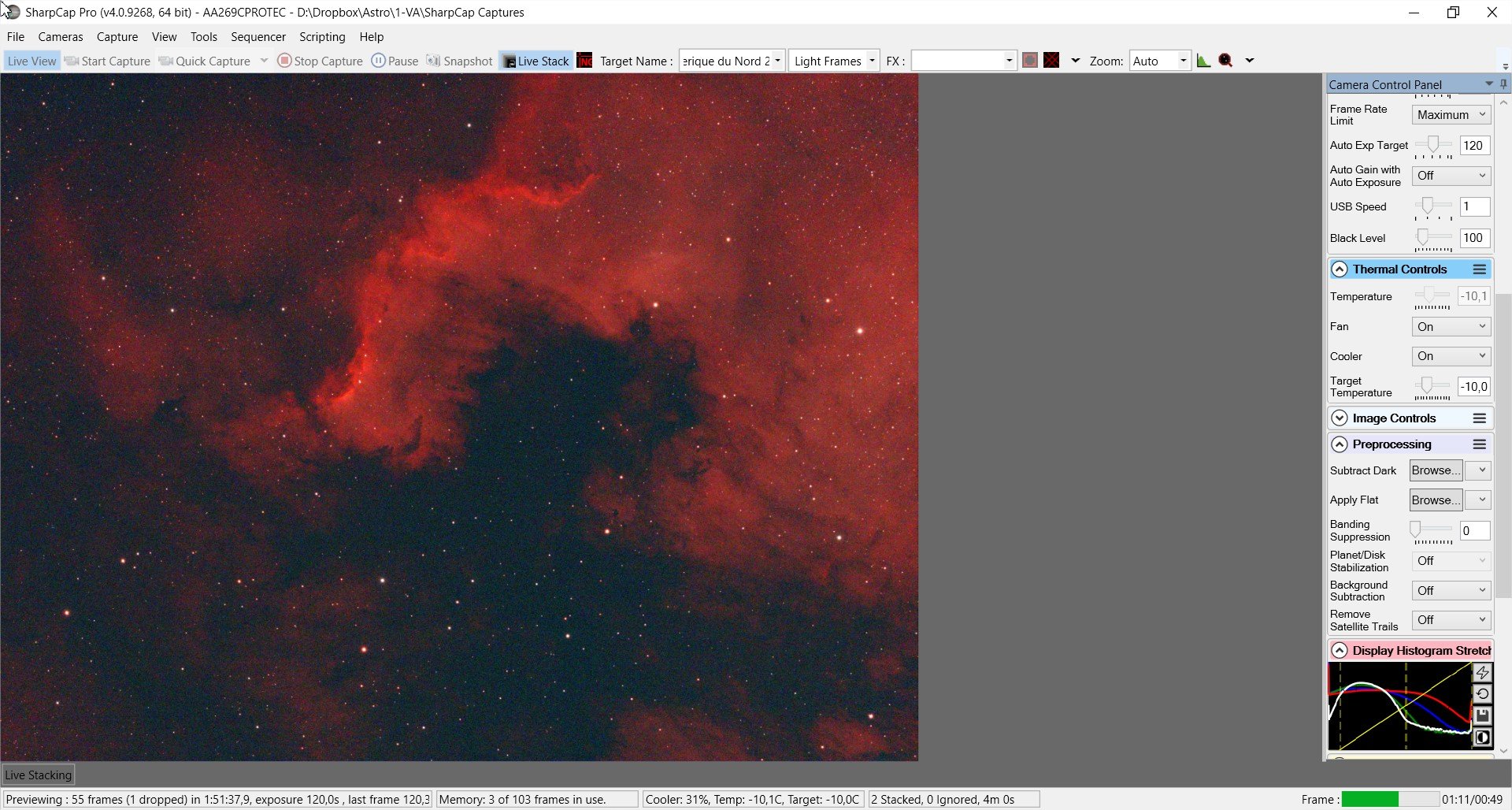Toggle the red crosshair reticule icon
This screenshot has height=810, width=1512.
[x=1051, y=61]
